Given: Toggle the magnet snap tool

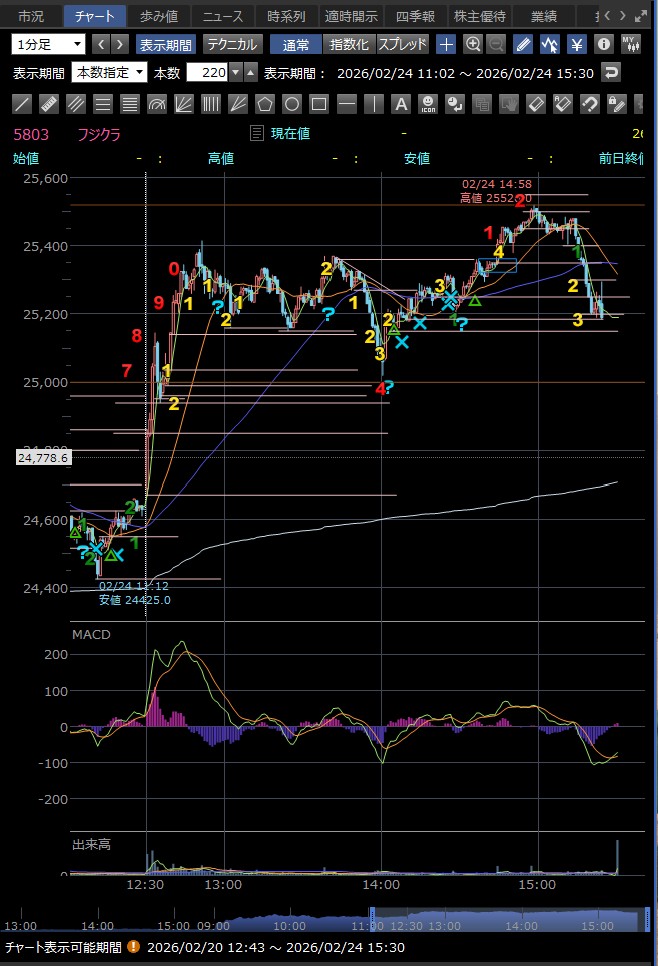Looking at the screenshot, I should tap(589, 103).
